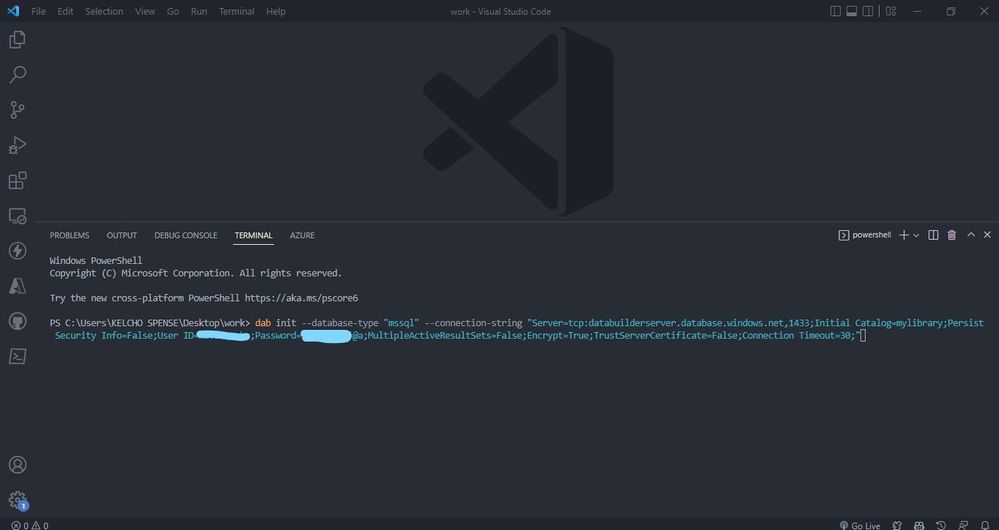Image resolution: width=999 pixels, height=530 pixels.
Task: Click the https://aka.ms/pscore6 link in terminal
Action: coord(301,298)
